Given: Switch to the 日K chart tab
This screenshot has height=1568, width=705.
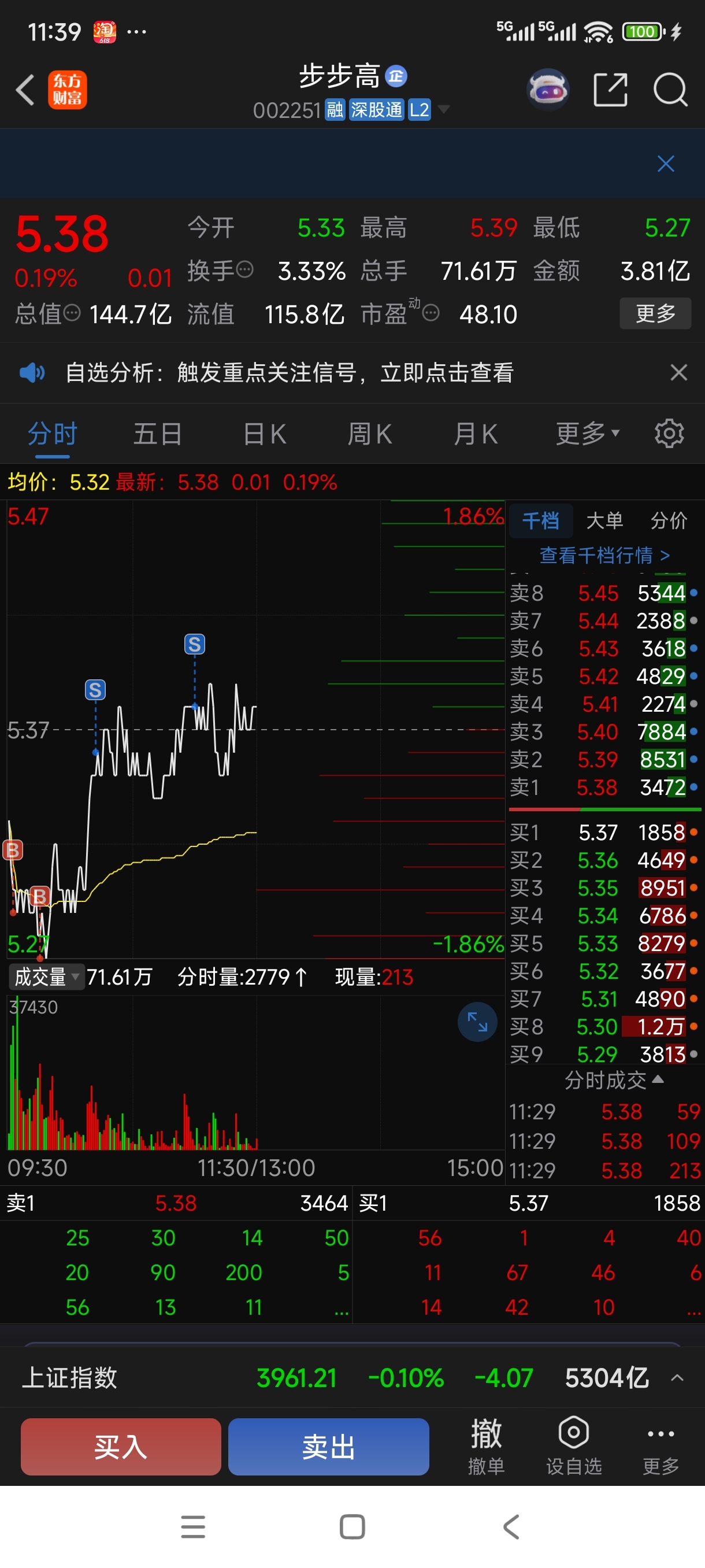Looking at the screenshot, I should tap(264, 434).
